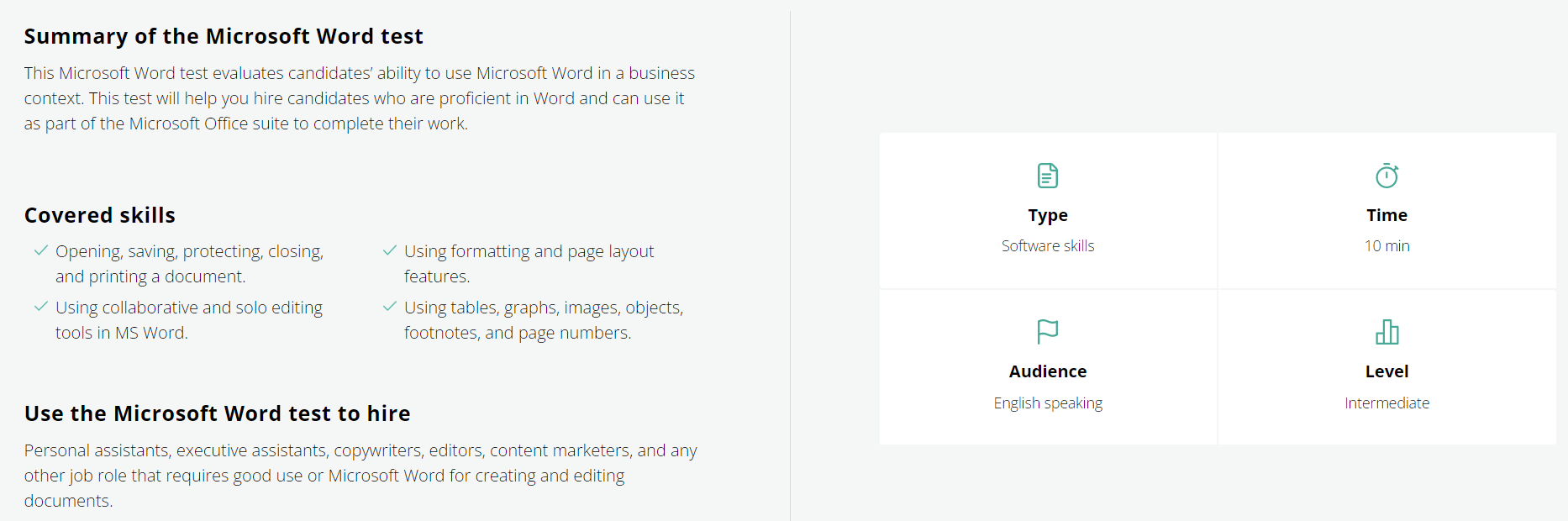This screenshot has width=1568, height=521.
Task: Click the bar chart icon above Level
Action: [1386, 332]
